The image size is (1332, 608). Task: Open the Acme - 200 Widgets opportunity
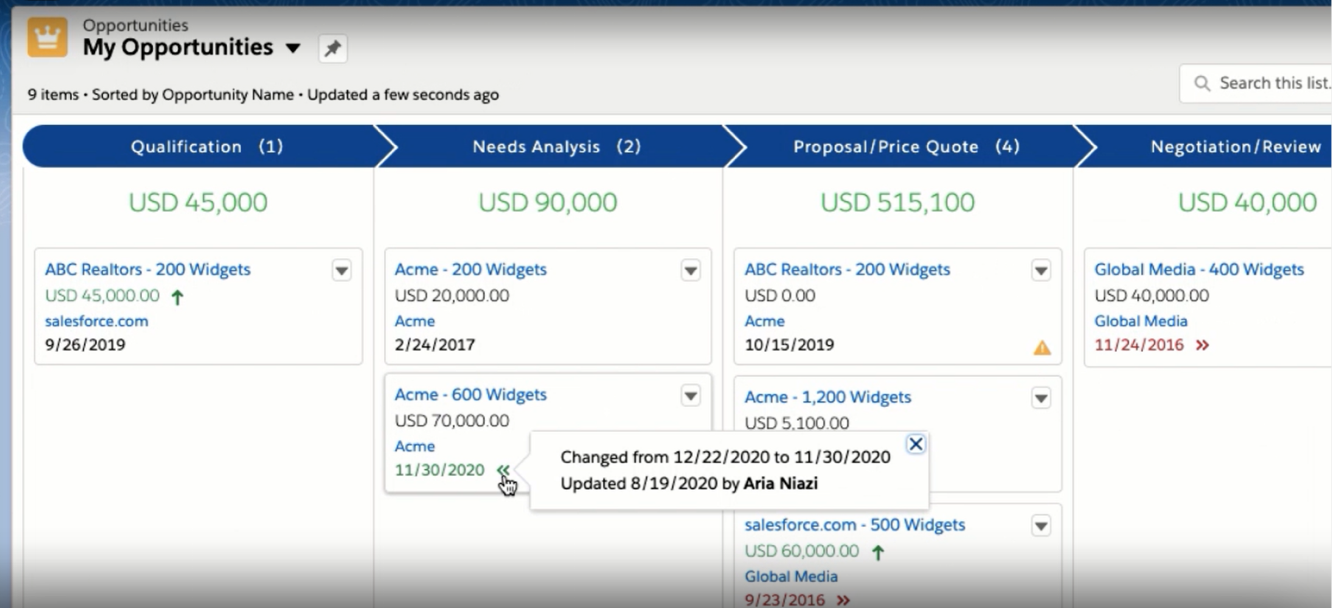pyautogui.click(x=471, y=270)
